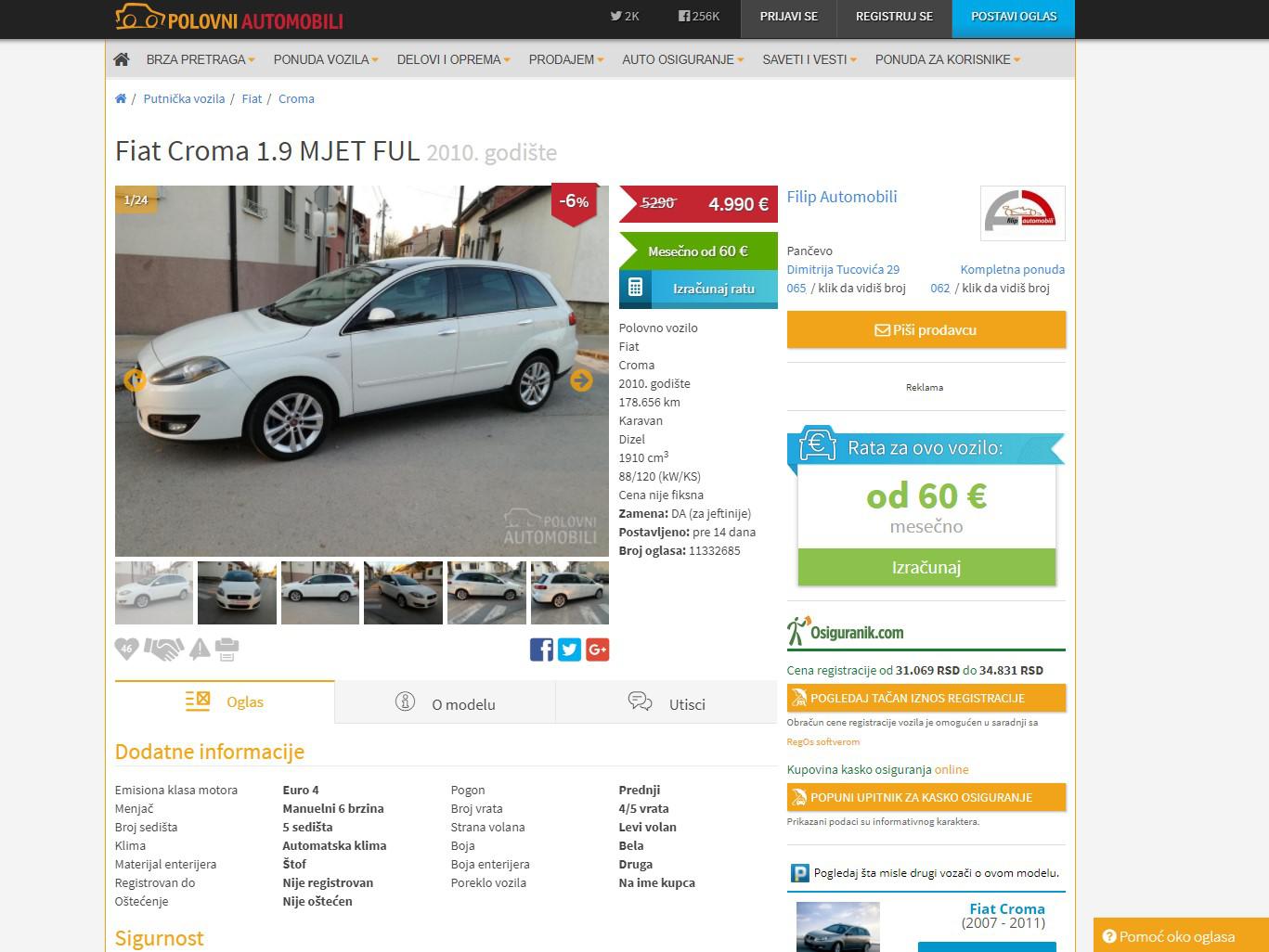1269x952 pixels.
Task: Print listing using printer icon
Action: pyautogui.click(x=227, y=650)
